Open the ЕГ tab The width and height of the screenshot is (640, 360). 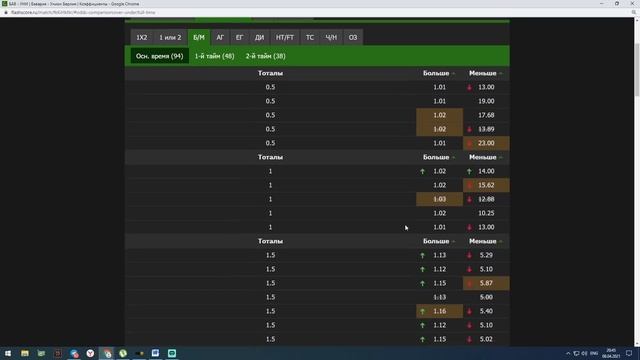(x=239, y=38)
